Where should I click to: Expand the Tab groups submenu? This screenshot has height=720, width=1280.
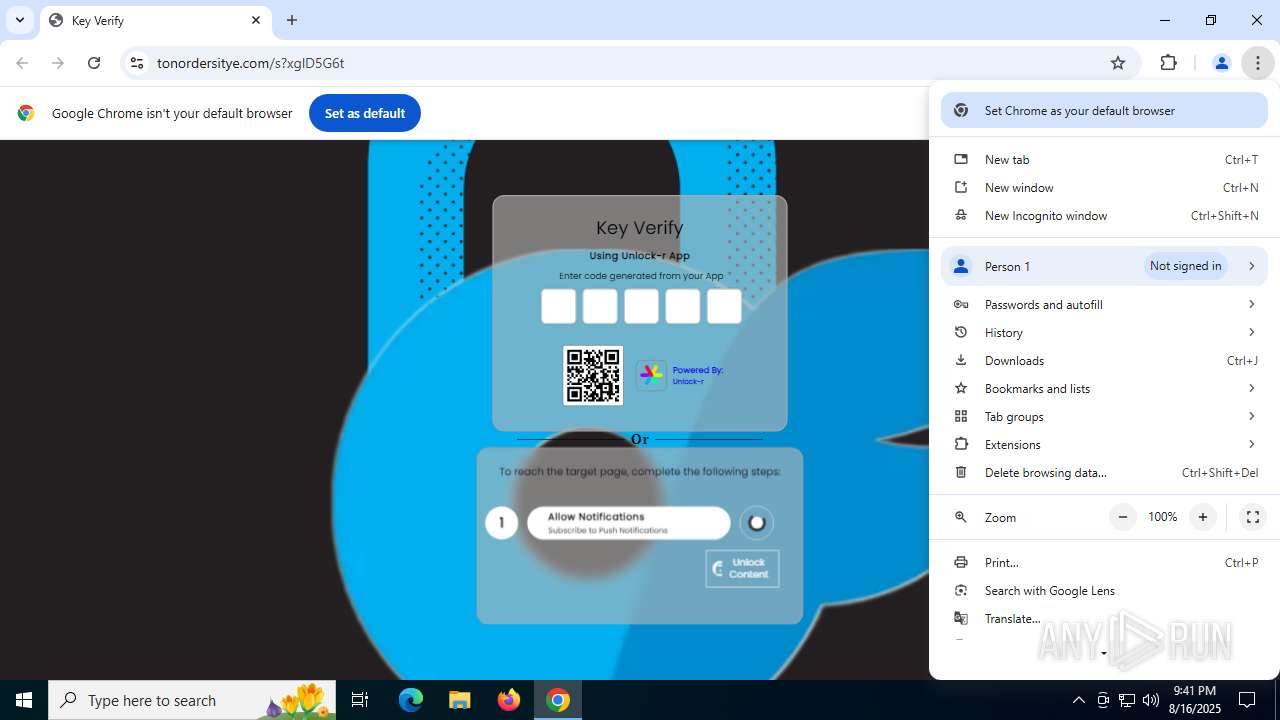pyautogui.click(x=1104, y=417)
